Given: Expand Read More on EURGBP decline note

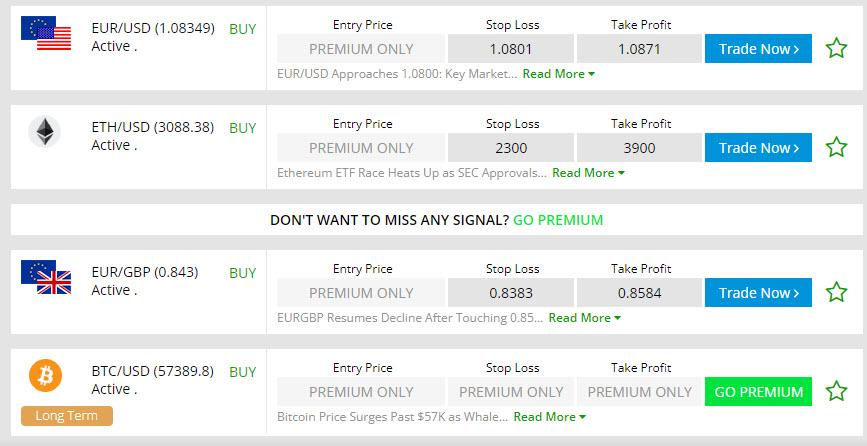Looking at the screenshot, I should coord(584,318).
